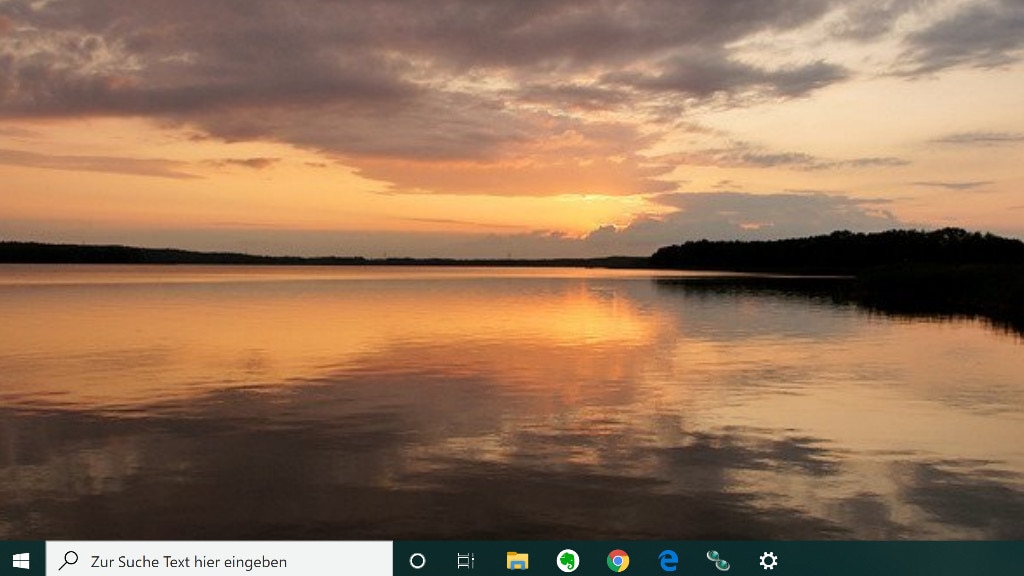The height and width of the screenshot is (576, 1024).
Task: Browse the web with Edge
Action: click(667, 561)
